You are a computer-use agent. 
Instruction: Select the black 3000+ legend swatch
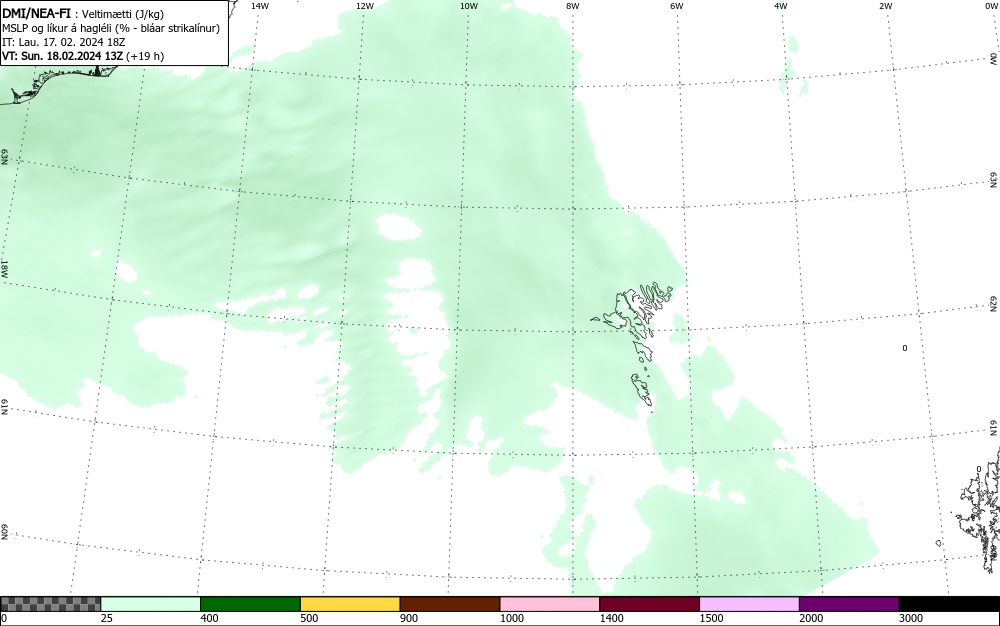tap(949, 604)
